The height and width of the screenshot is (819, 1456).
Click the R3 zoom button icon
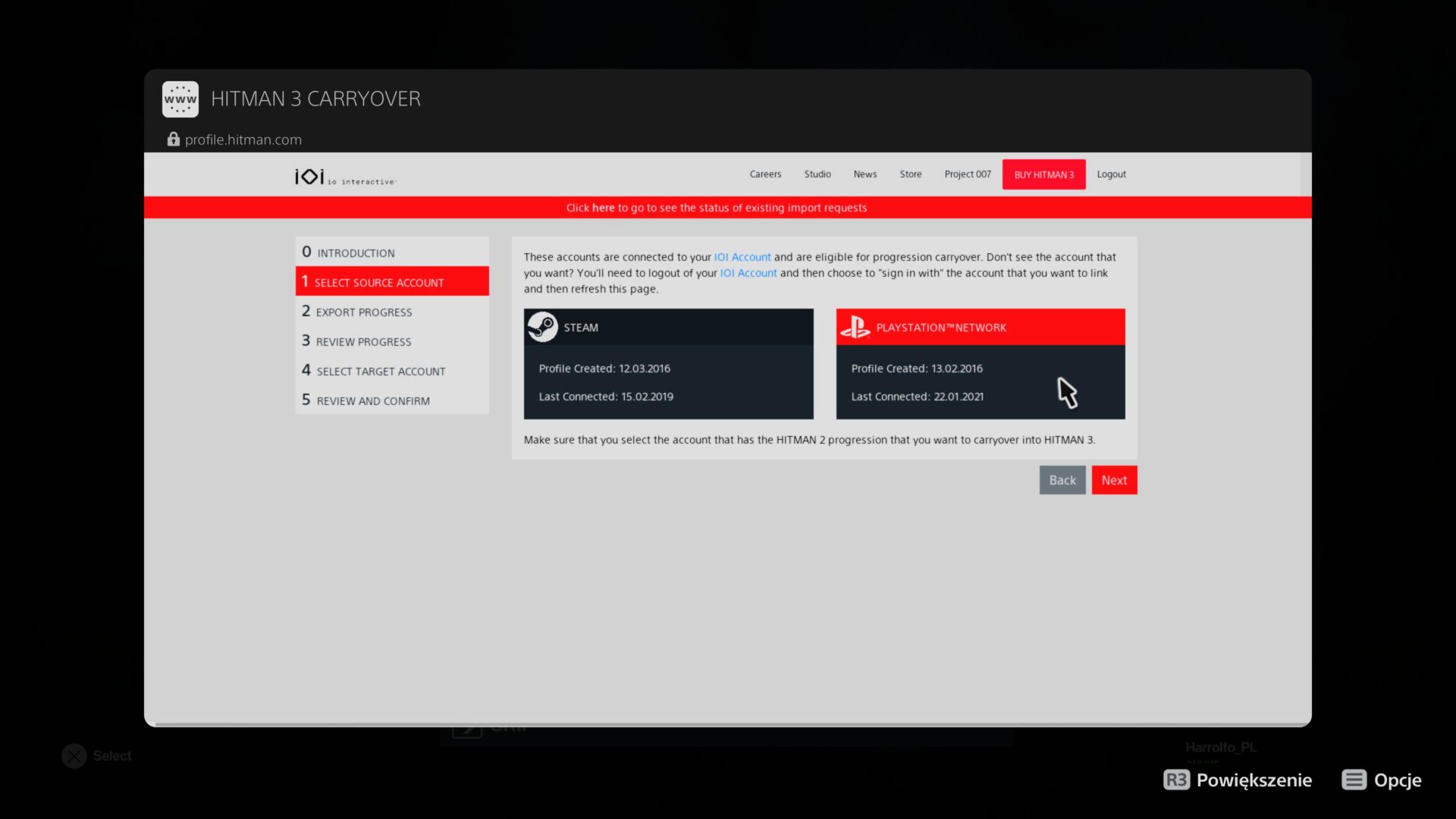coord(1176,780)
